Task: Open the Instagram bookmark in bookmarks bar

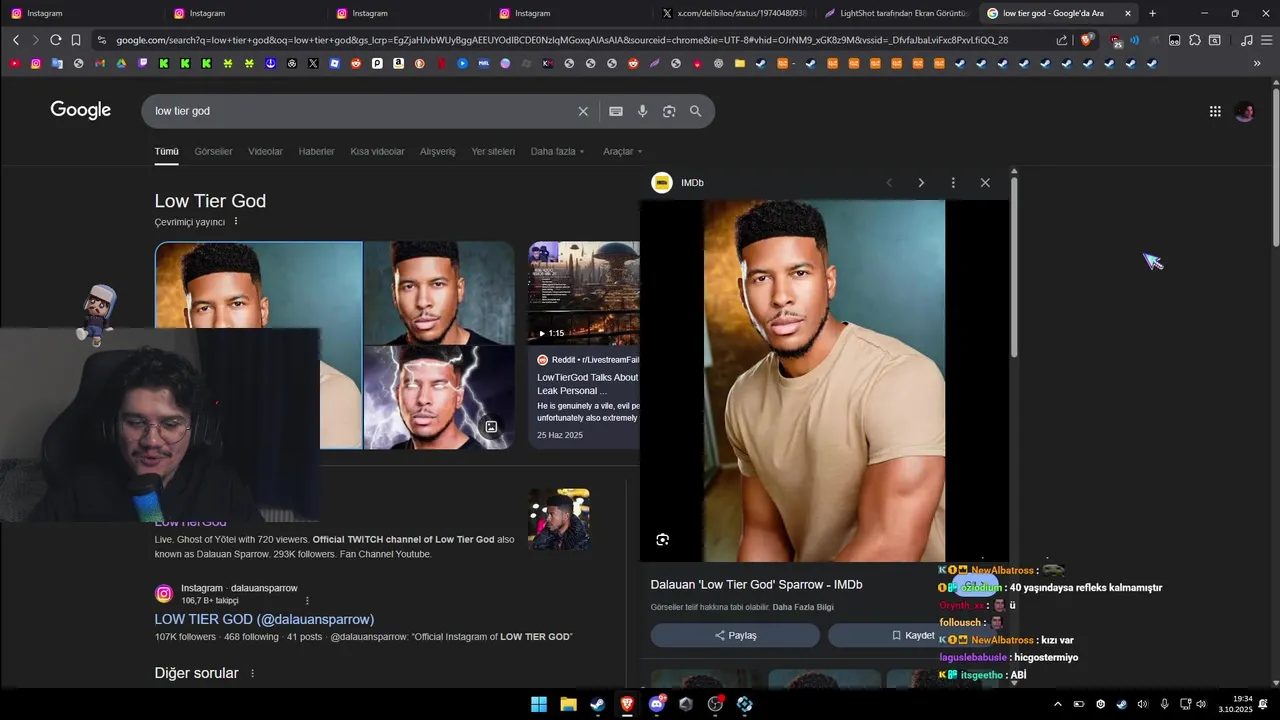Action: tap(36, 63)
